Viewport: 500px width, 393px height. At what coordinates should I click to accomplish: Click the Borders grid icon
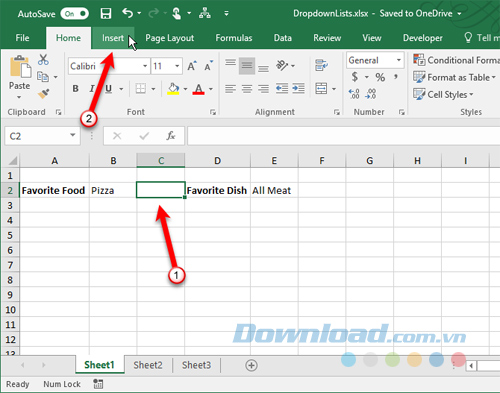click(x=141, y=89)
